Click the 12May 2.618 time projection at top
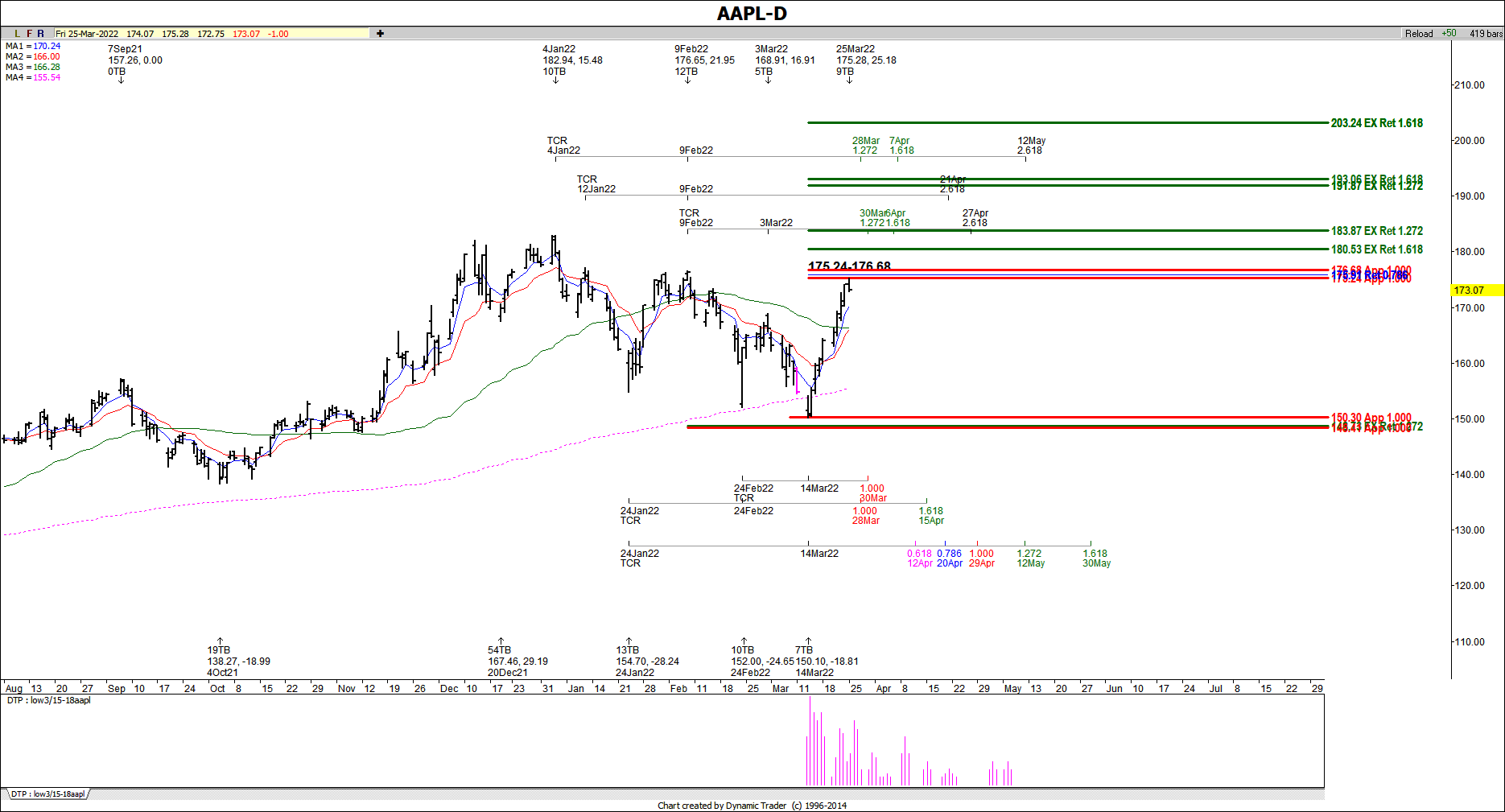The height and width of the screenshot is (812, 1505). click(1031, 146)
